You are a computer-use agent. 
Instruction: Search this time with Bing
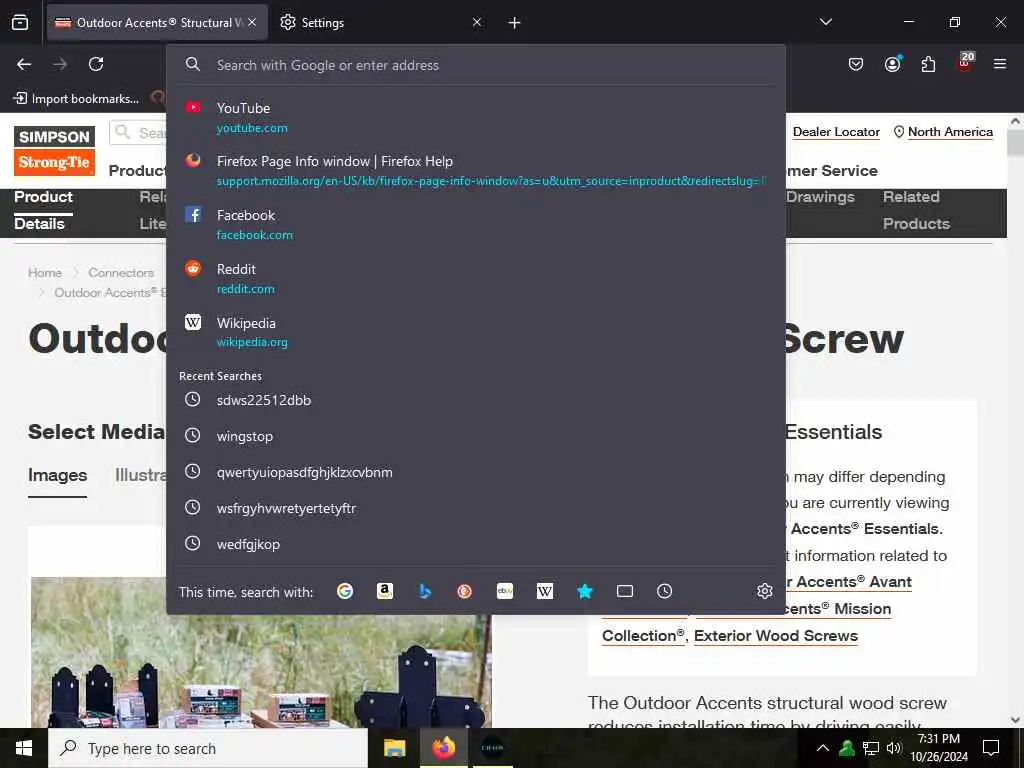(x=425, y=592)
